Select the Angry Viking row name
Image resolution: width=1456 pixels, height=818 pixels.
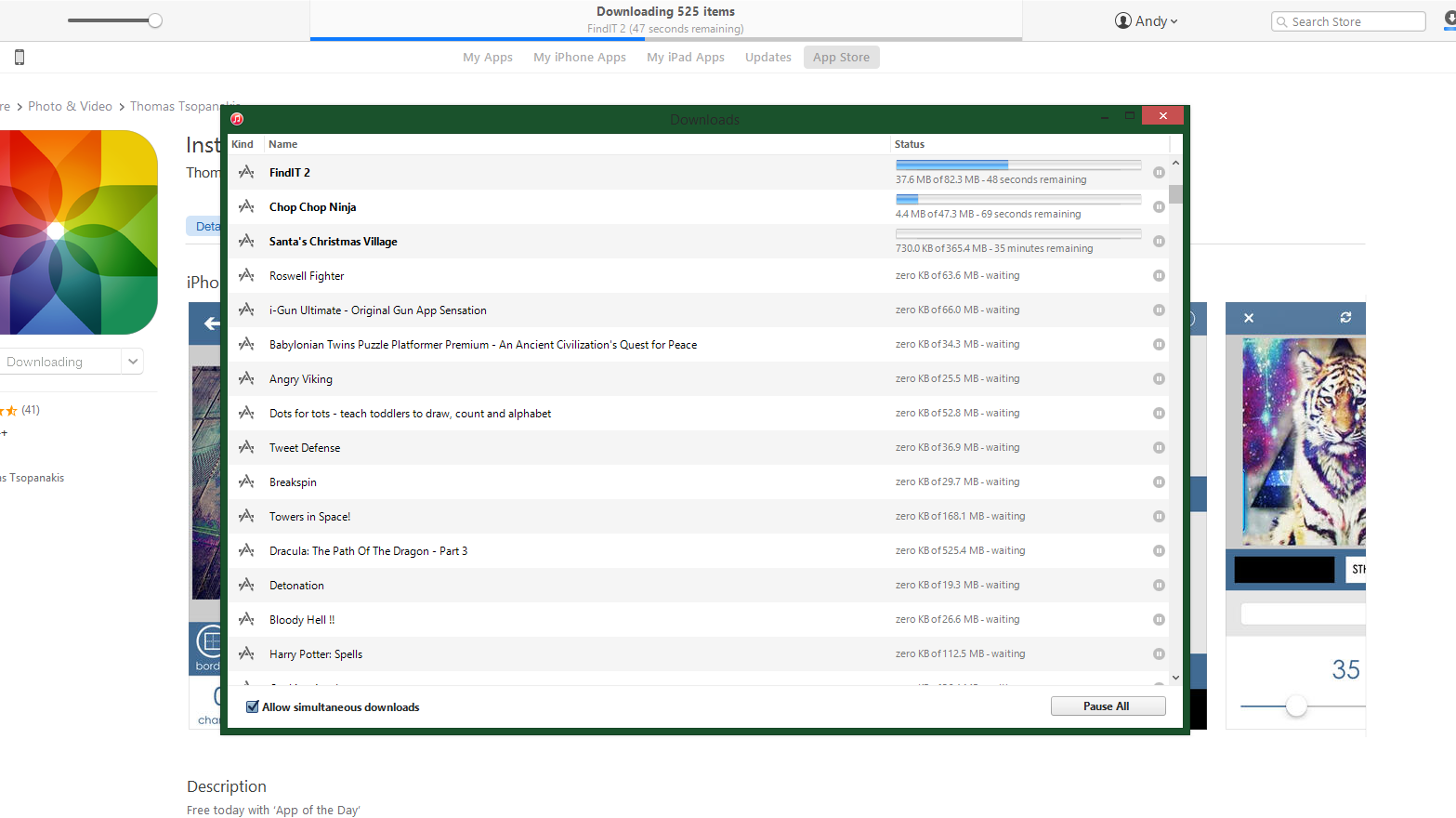click(301, 379)
